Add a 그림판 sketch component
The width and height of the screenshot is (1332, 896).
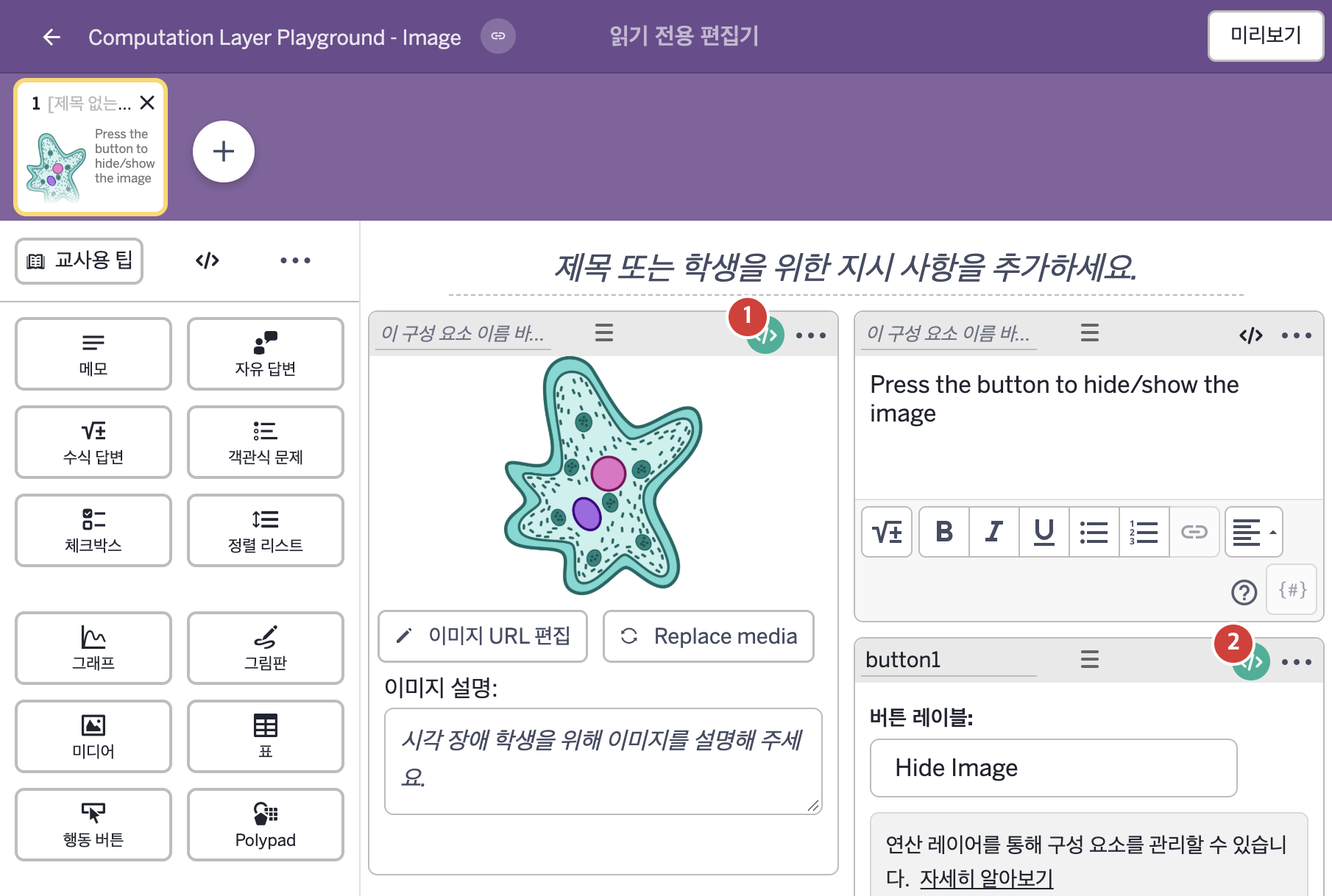(x=266, y=648)
